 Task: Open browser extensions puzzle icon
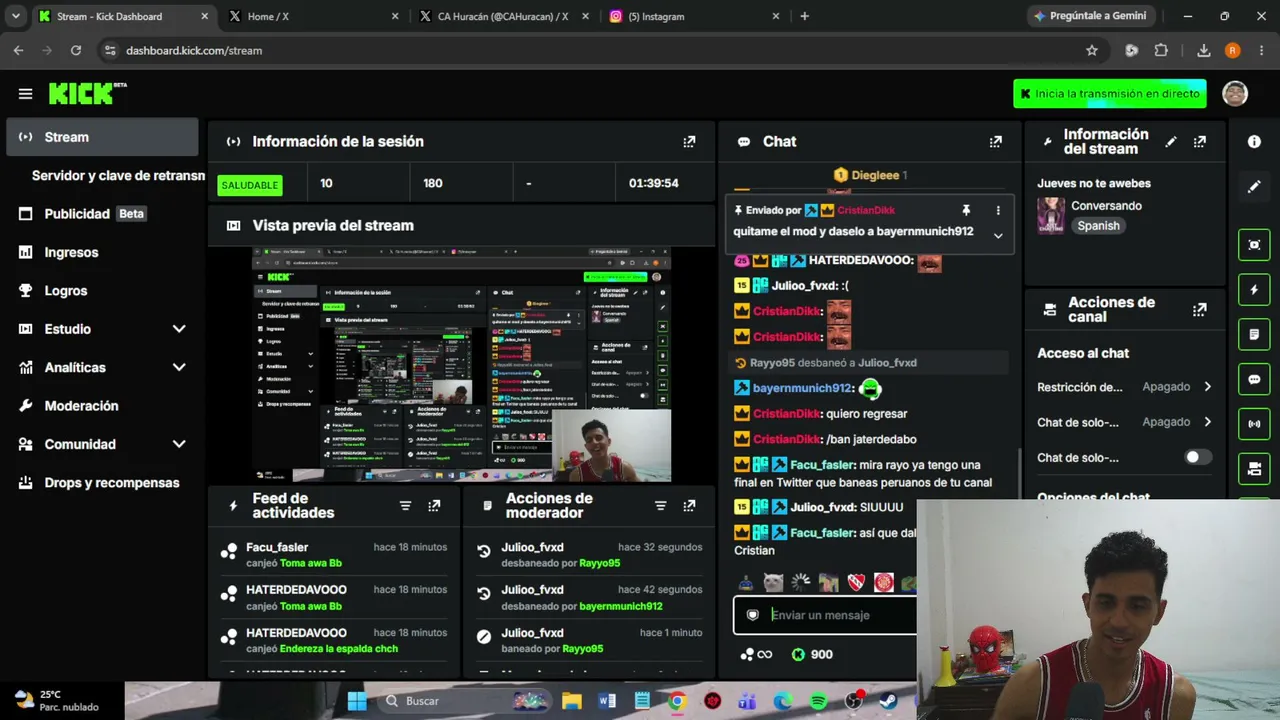[1161, 50]
